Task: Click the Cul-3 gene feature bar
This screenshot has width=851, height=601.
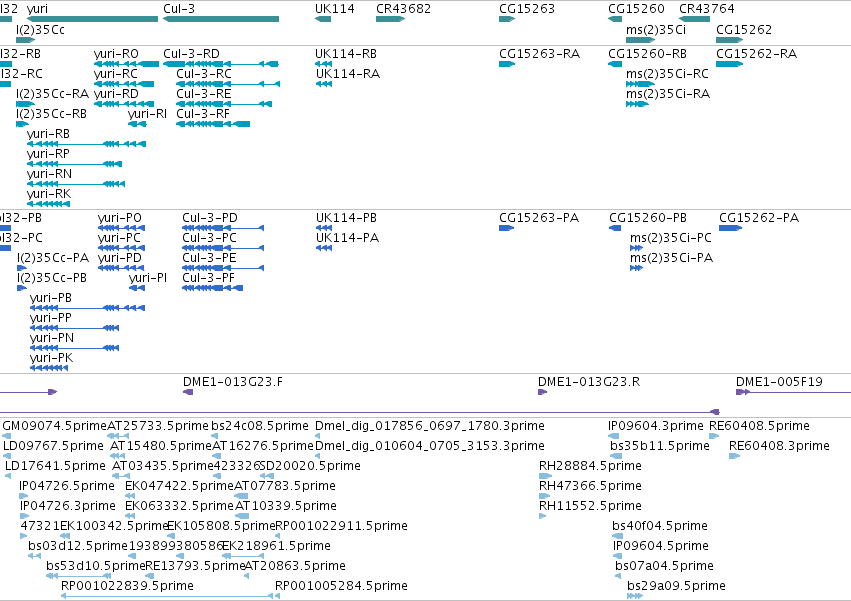Action: [x=221, y=19]
